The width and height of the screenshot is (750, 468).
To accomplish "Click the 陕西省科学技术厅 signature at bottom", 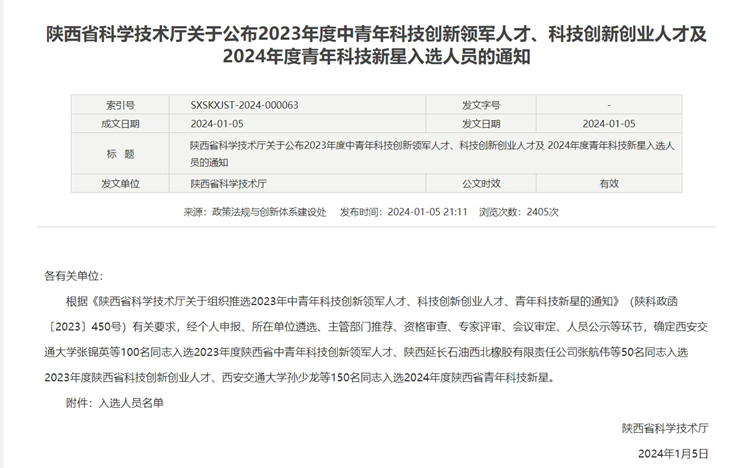I will [664, 428].
